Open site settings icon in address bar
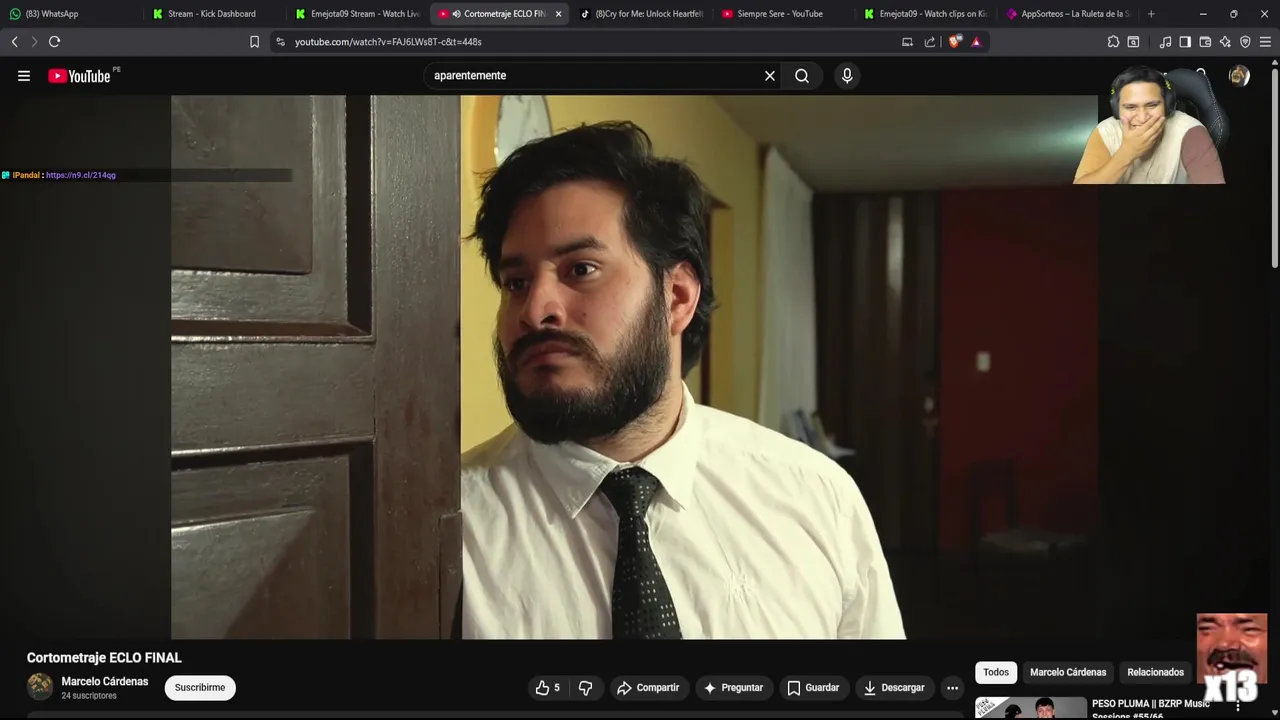The image size is (1280, 720). pos(280,42)
